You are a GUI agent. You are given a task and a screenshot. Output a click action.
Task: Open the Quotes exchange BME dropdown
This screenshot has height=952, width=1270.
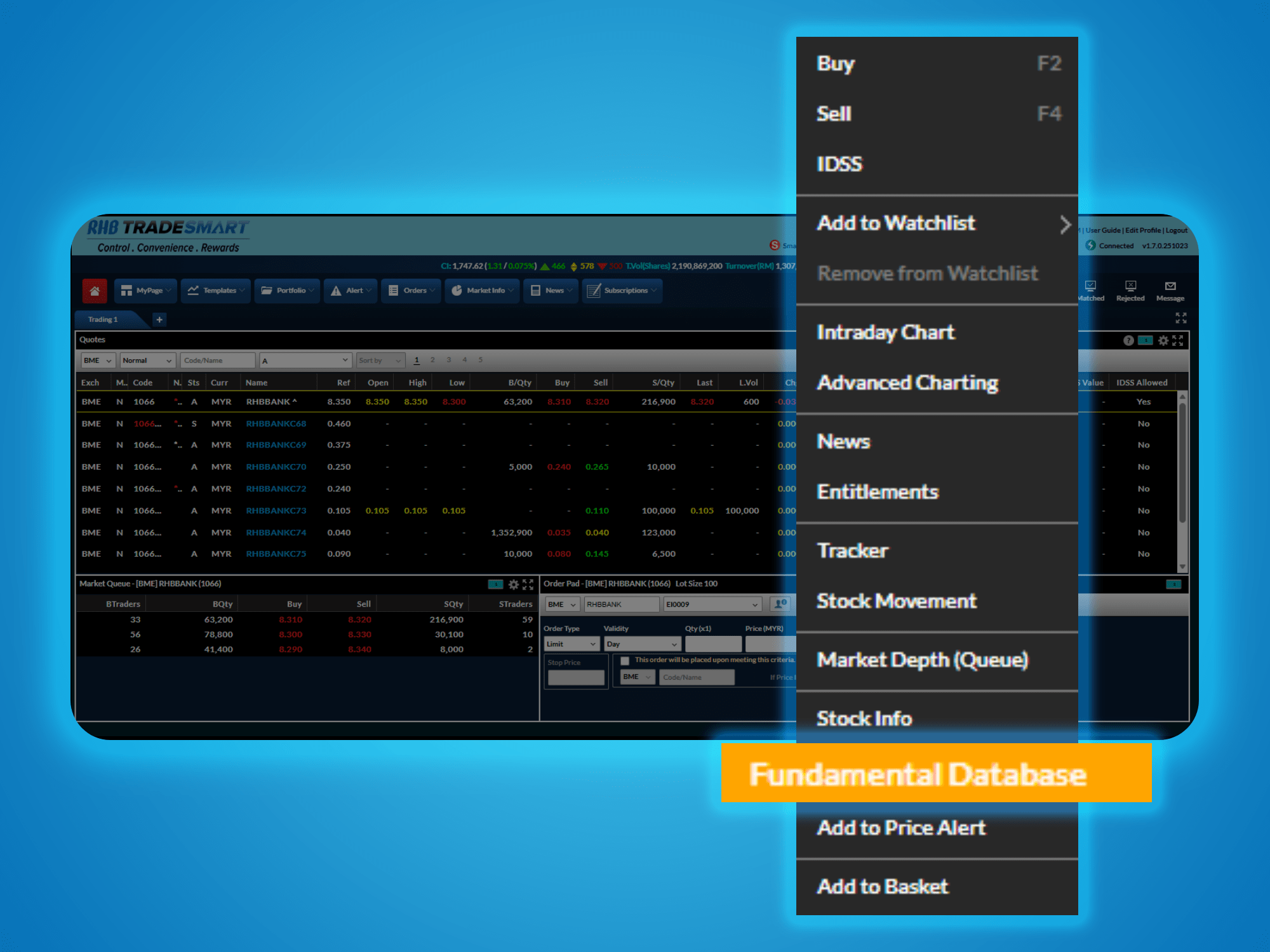coord(98,360)
